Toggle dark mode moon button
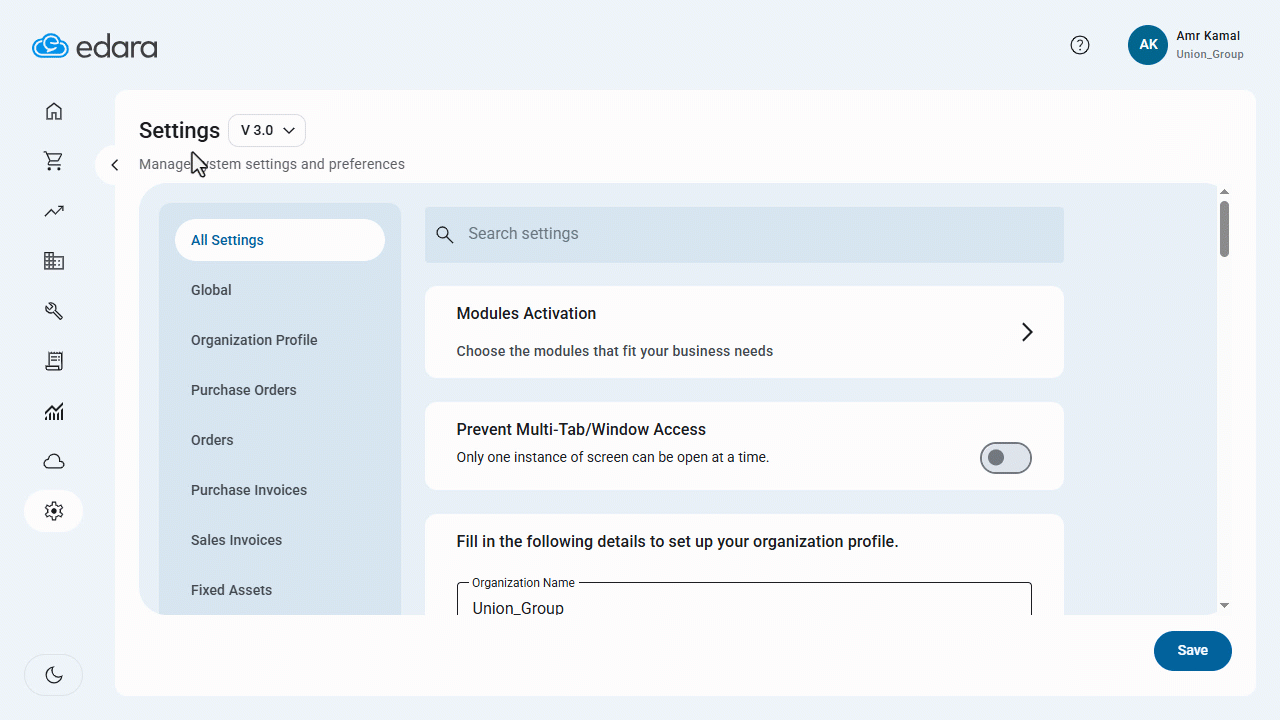This screenshot has width=1280, height=720. 54,675
